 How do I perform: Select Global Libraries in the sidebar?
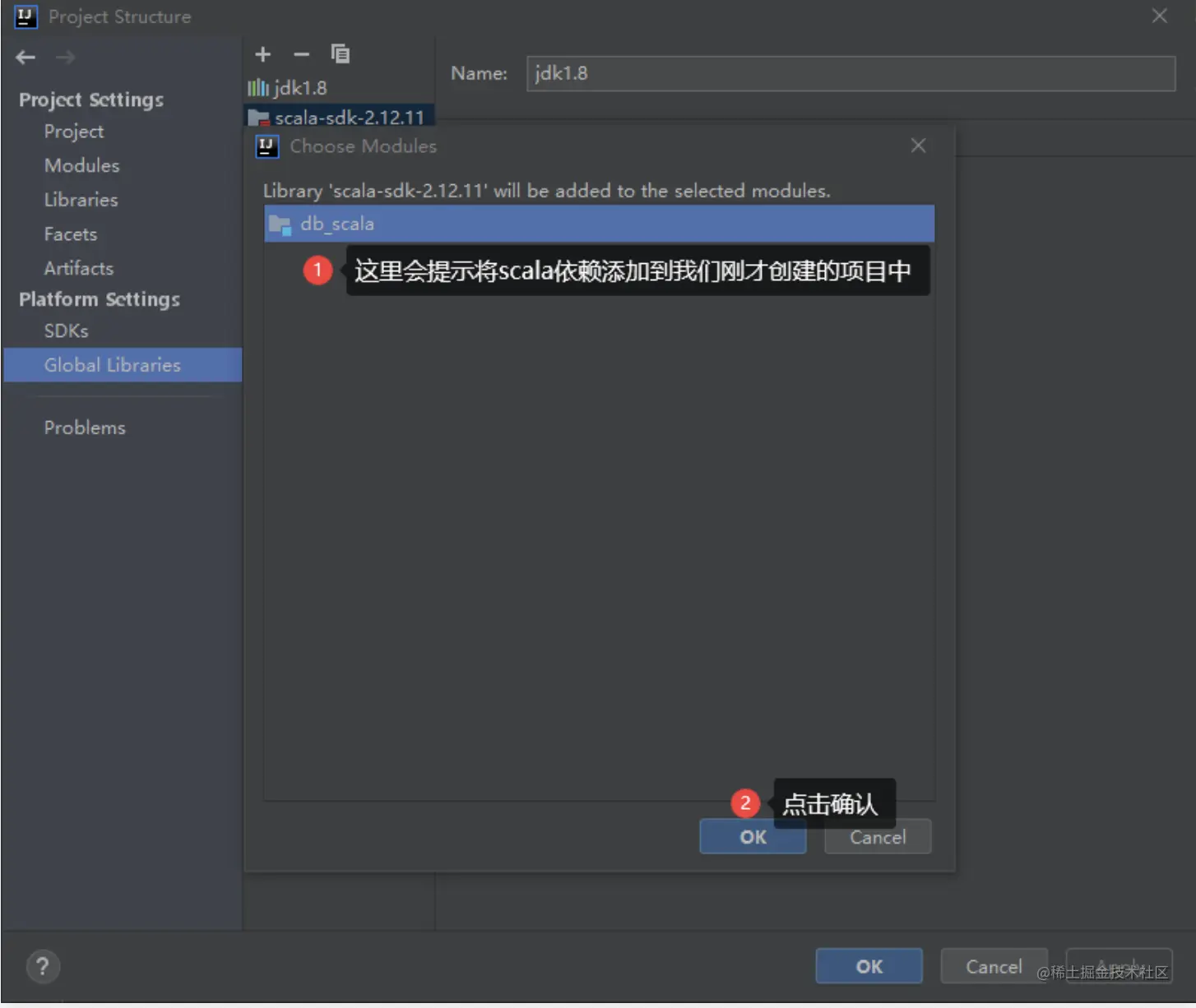click(x=123, y=365)
